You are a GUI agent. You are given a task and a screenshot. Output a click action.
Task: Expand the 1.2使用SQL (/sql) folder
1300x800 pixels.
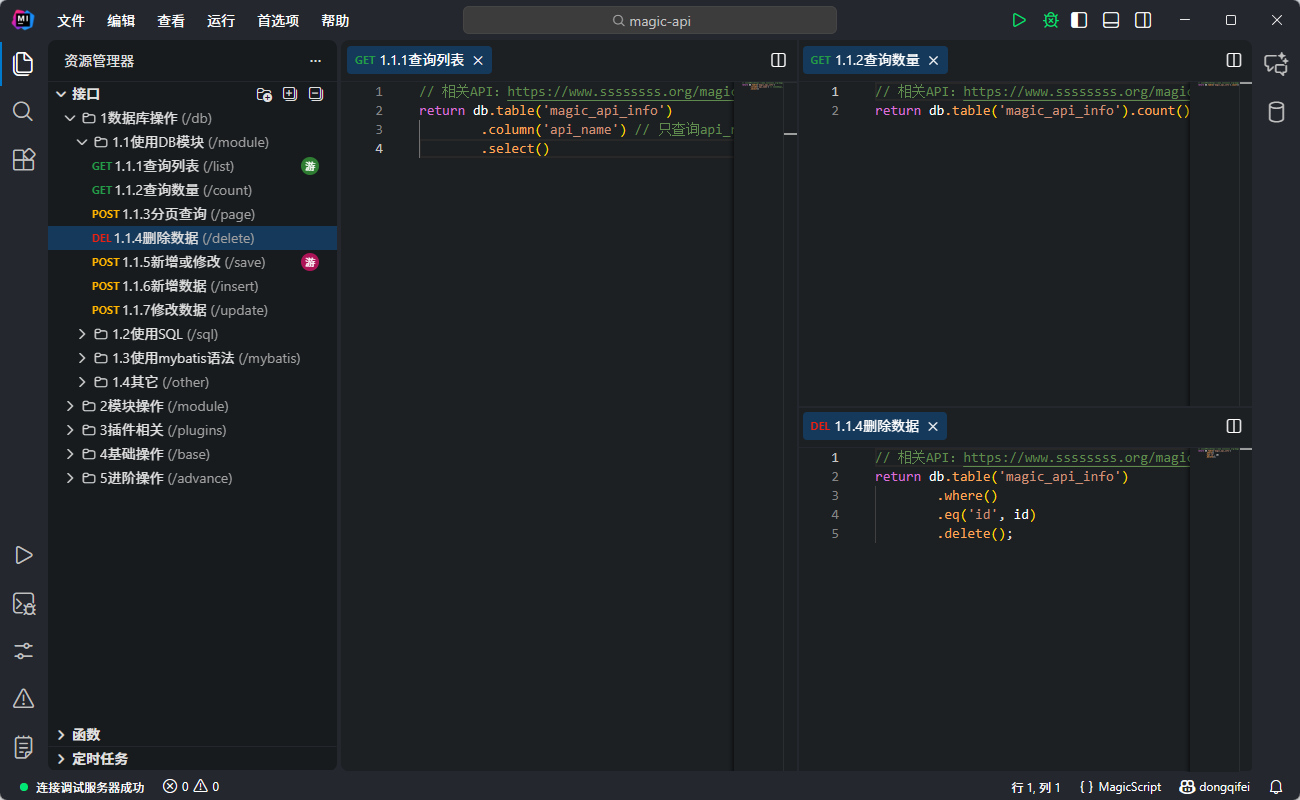[x=83, y=334]
